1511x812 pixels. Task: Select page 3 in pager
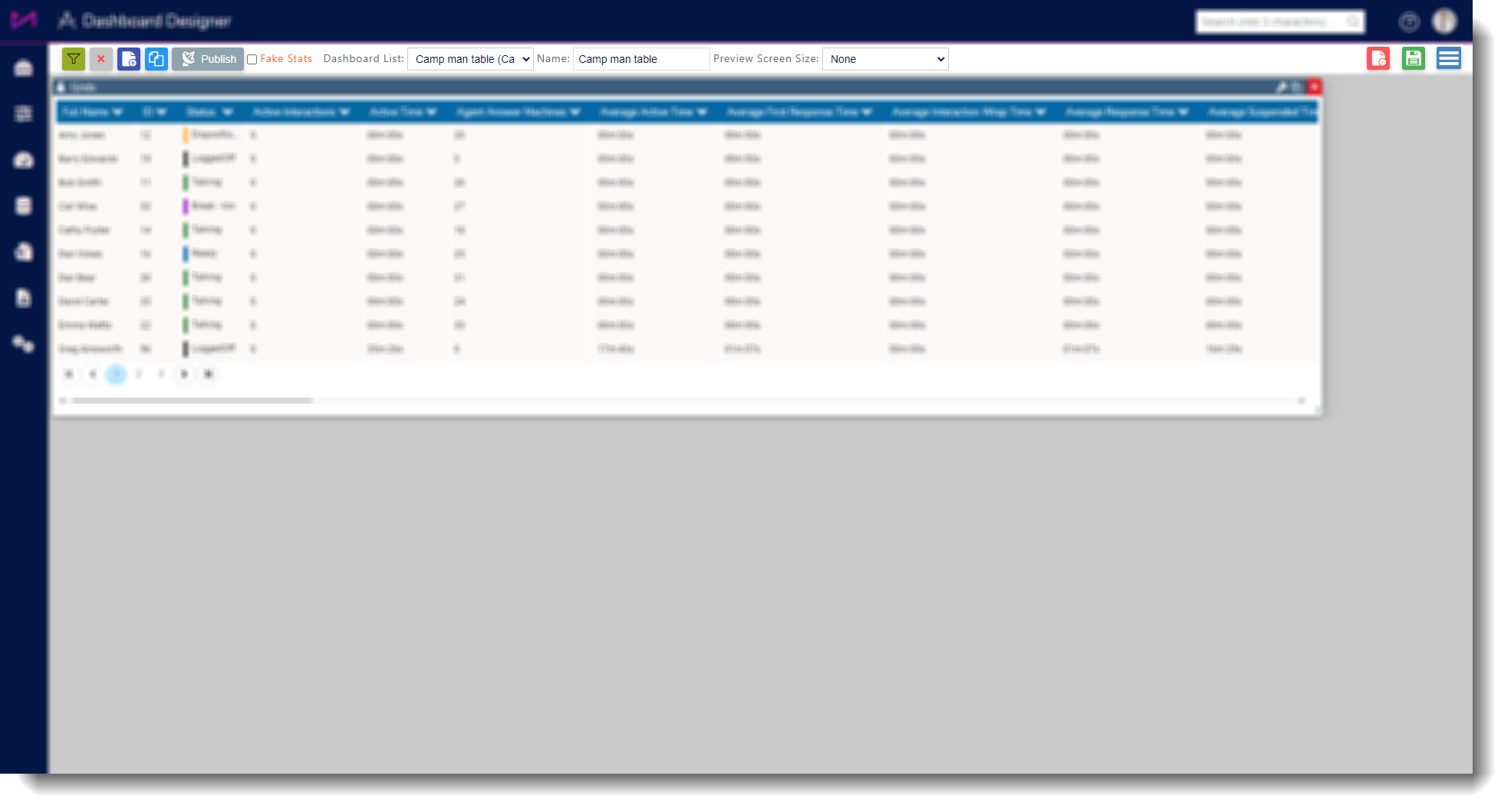click(161, 374)
